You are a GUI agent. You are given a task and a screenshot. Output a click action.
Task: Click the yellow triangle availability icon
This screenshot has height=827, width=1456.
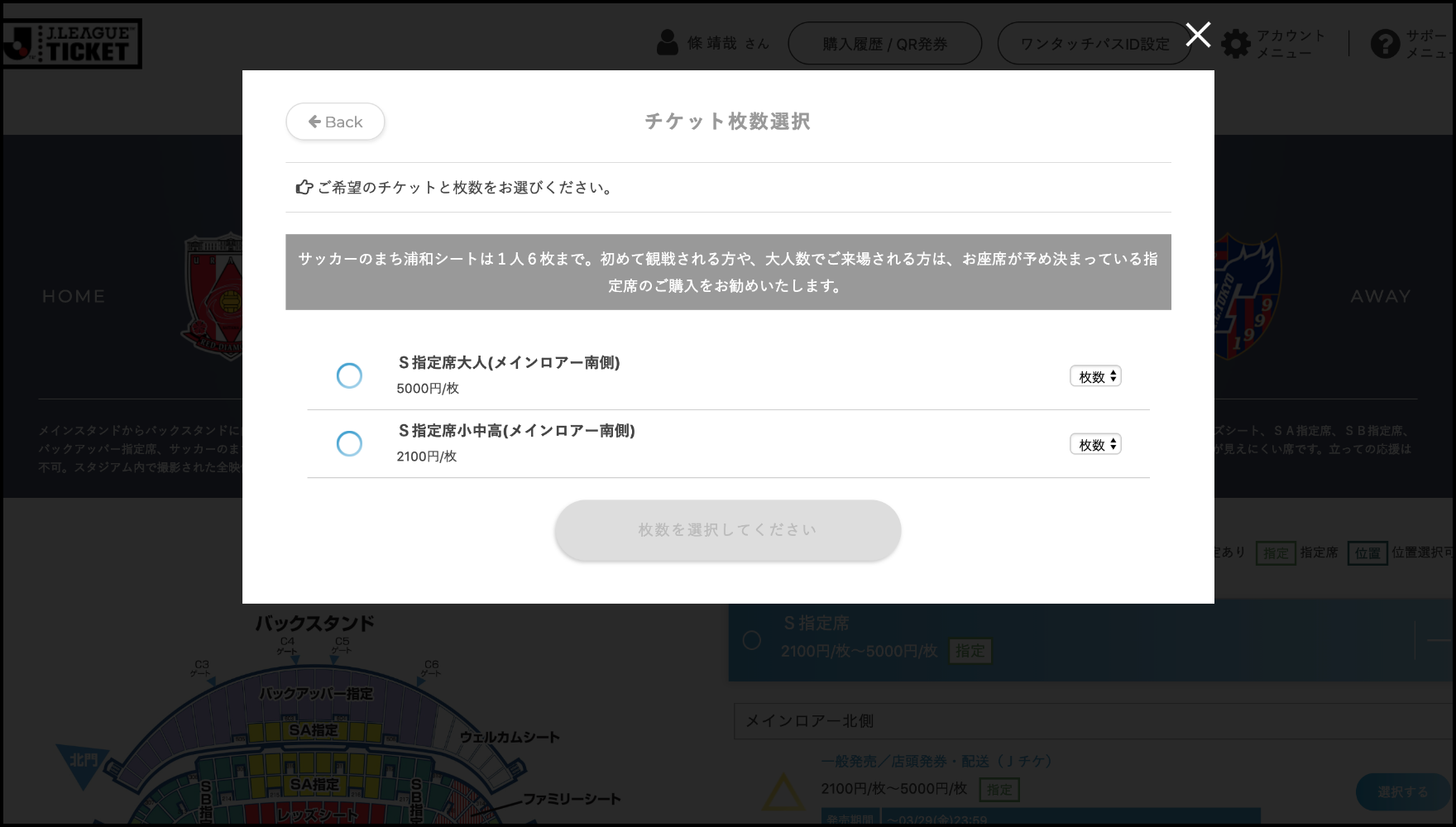[x=782, y=791]
